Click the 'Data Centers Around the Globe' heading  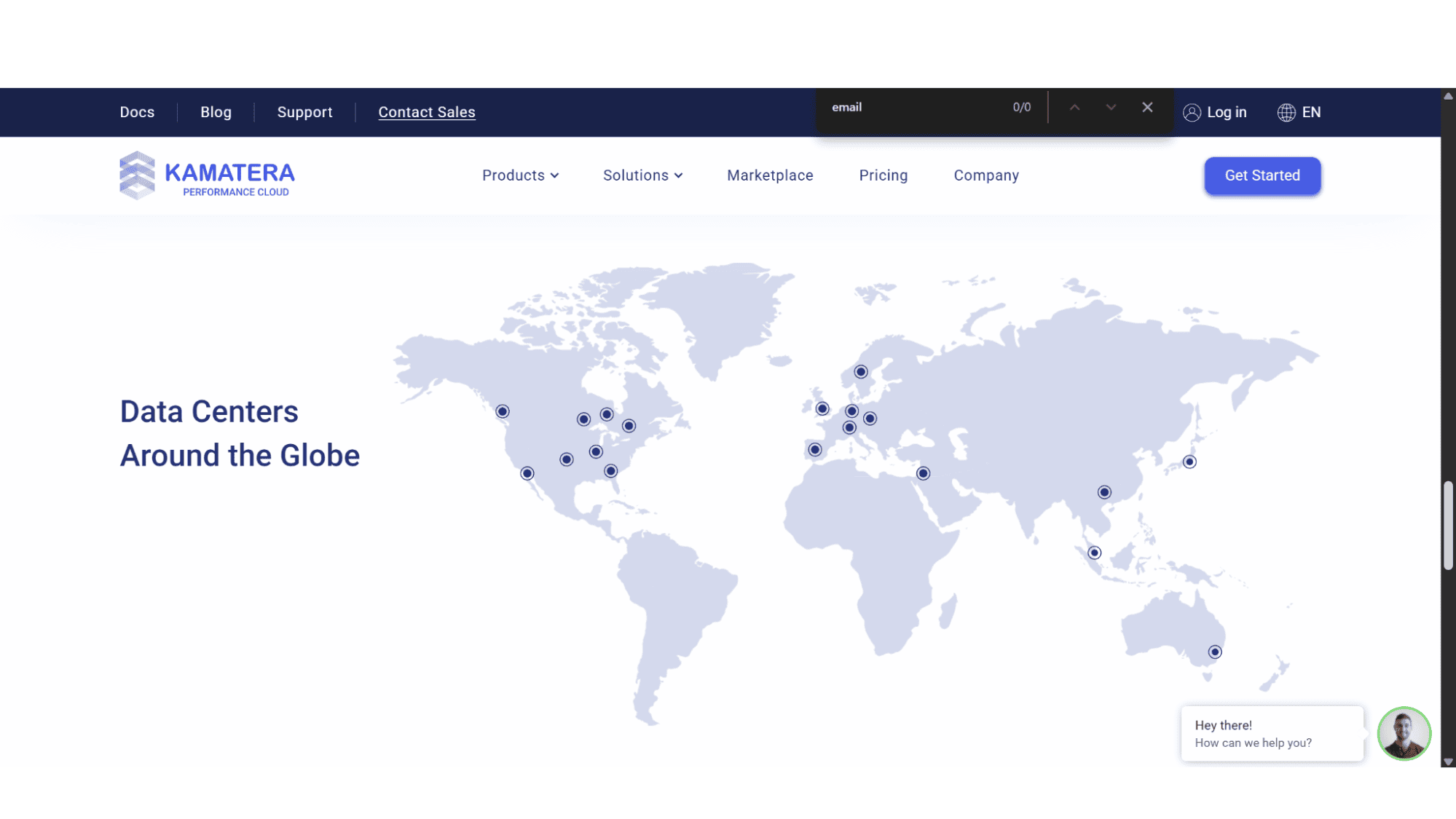(240, 434)
